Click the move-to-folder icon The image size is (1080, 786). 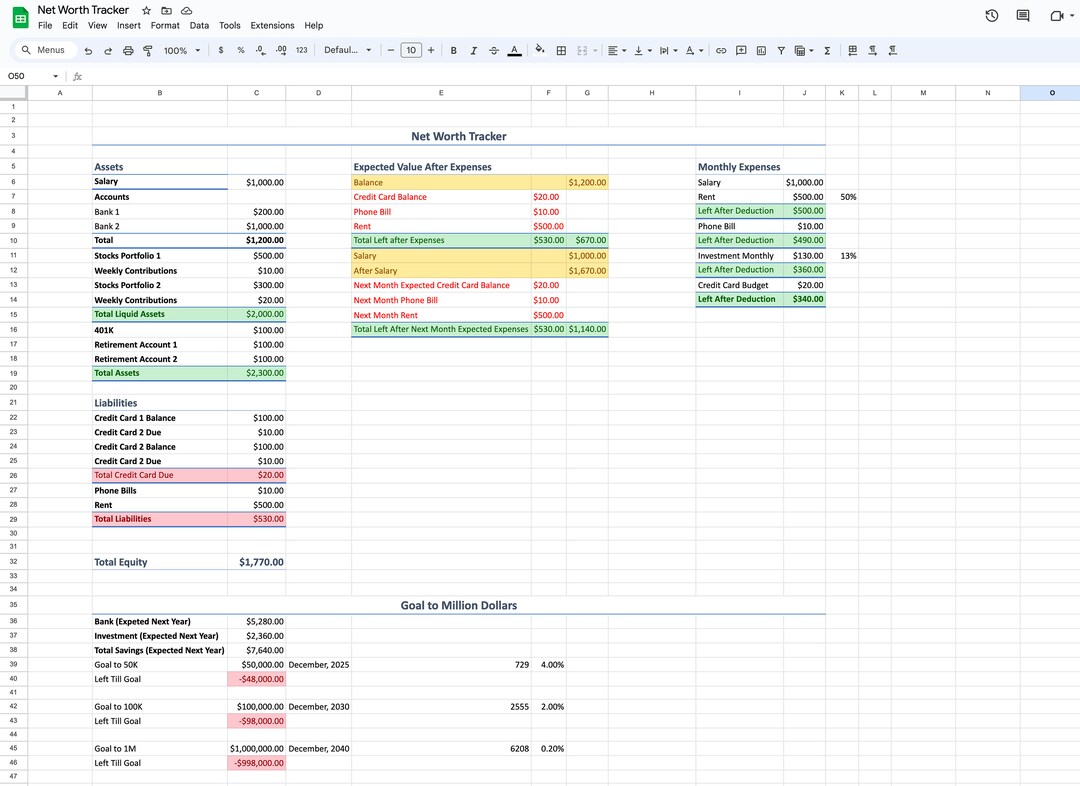(x=167, y=10)
